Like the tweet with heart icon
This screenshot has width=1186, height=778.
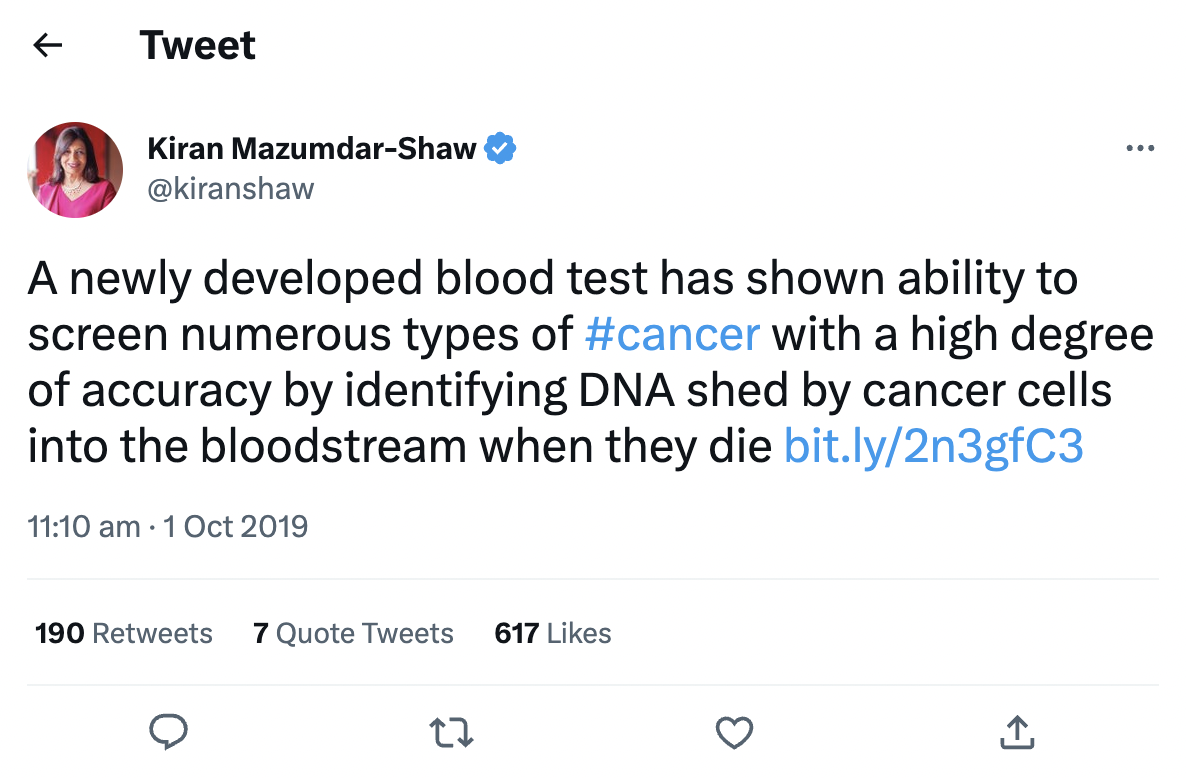pos(735,733)
